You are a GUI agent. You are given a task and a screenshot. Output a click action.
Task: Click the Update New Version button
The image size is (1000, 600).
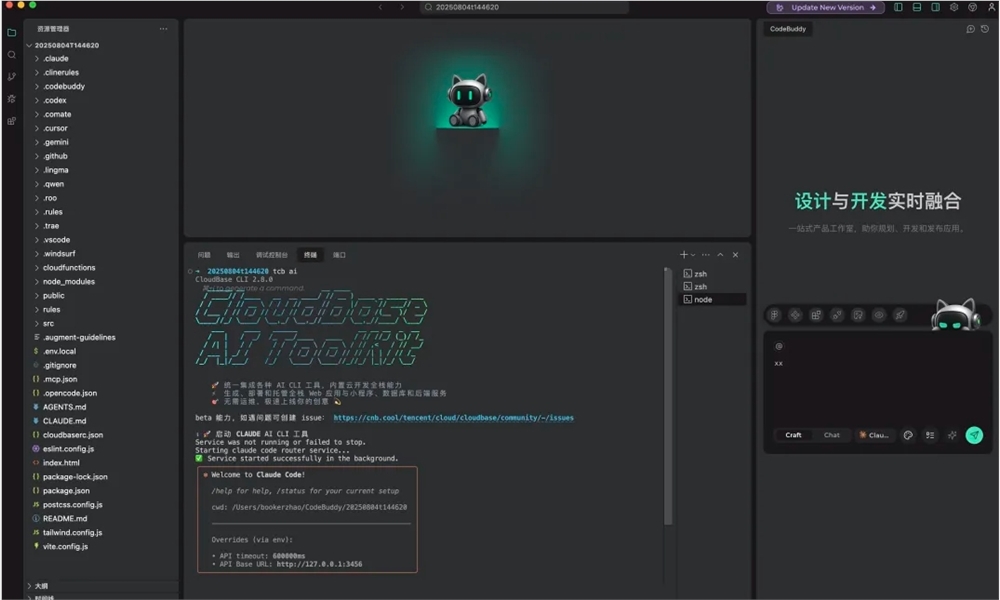pos(823,7)
